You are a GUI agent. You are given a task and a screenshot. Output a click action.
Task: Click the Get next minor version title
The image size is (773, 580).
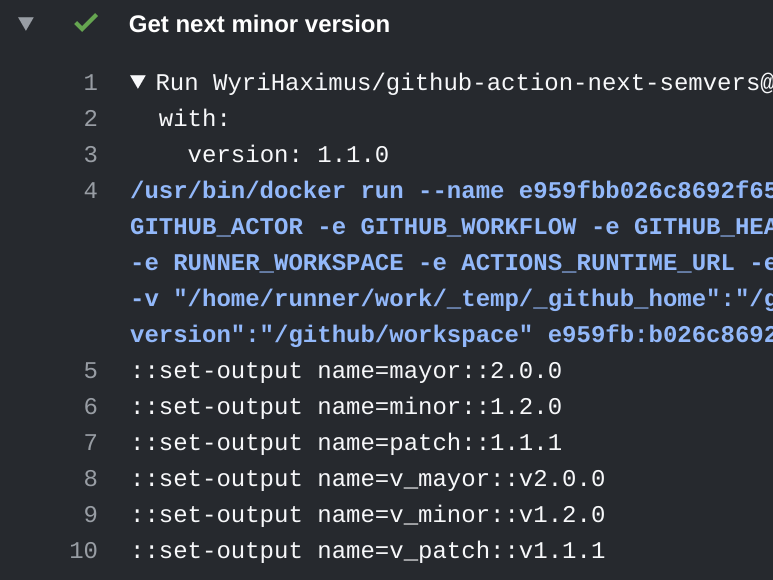(x=259, y=24)
